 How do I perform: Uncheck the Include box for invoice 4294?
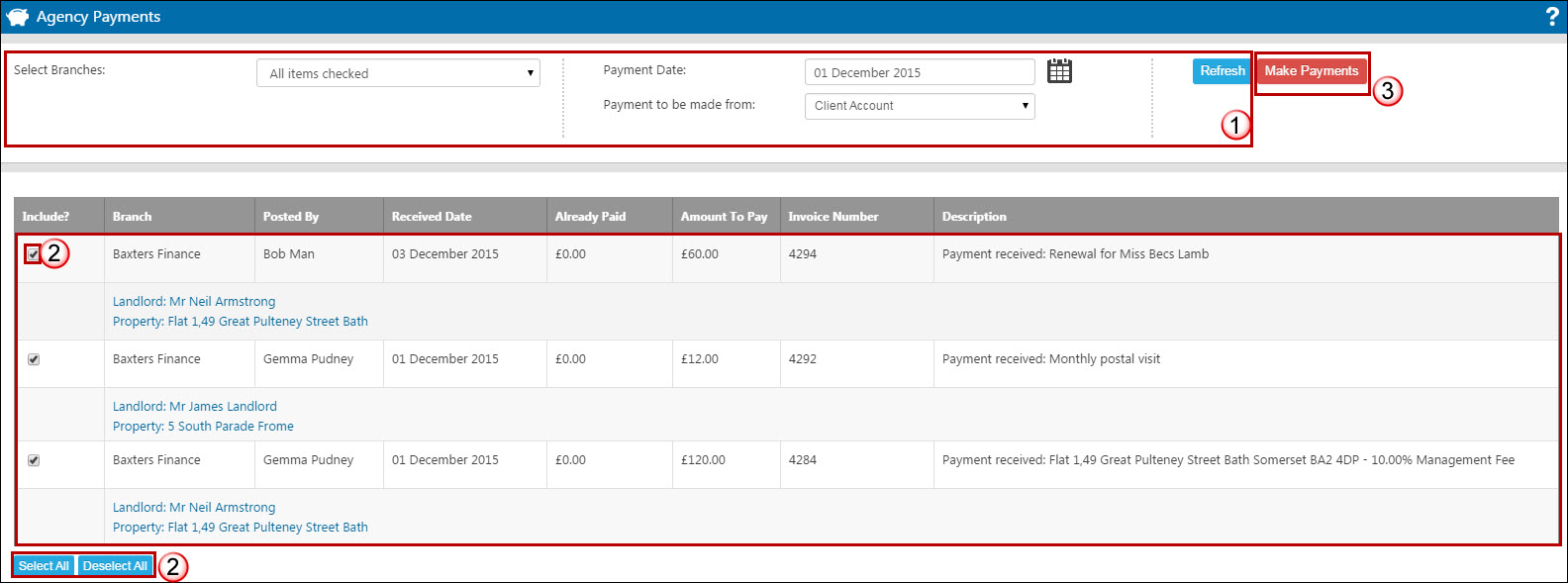[x=33, y=254]
